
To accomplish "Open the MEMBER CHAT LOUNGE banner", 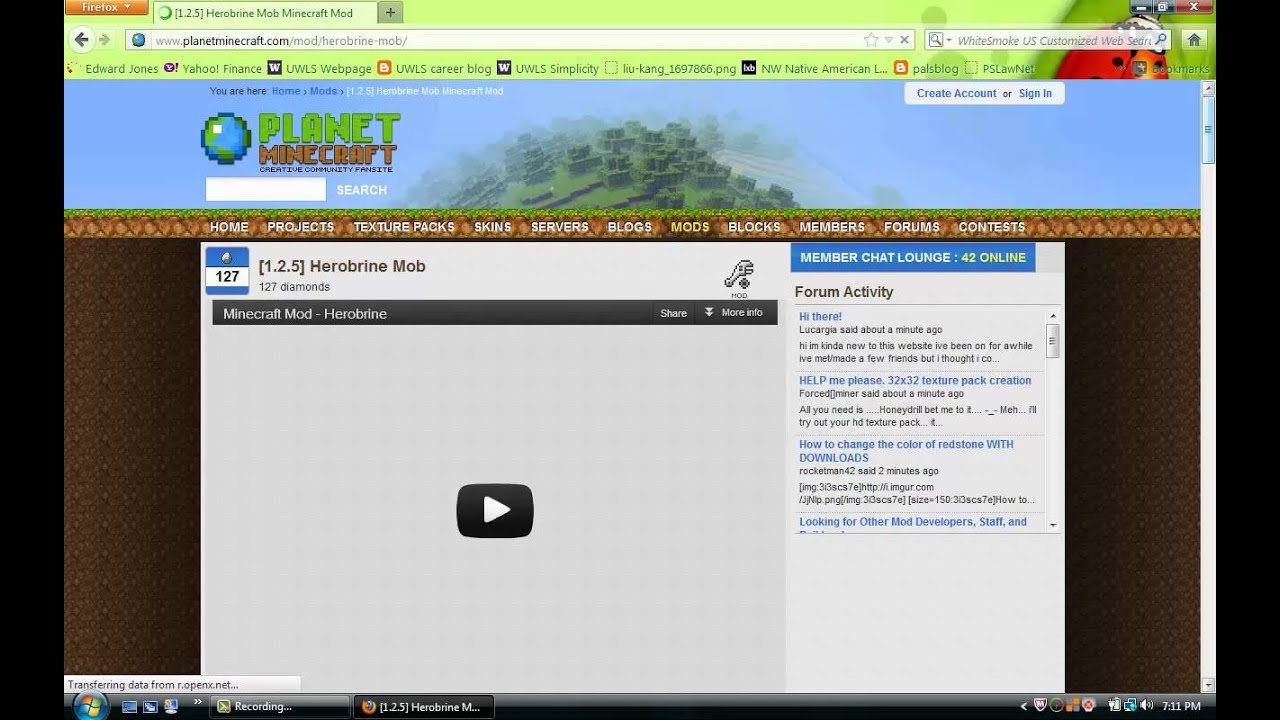I will tap(913, 257).
